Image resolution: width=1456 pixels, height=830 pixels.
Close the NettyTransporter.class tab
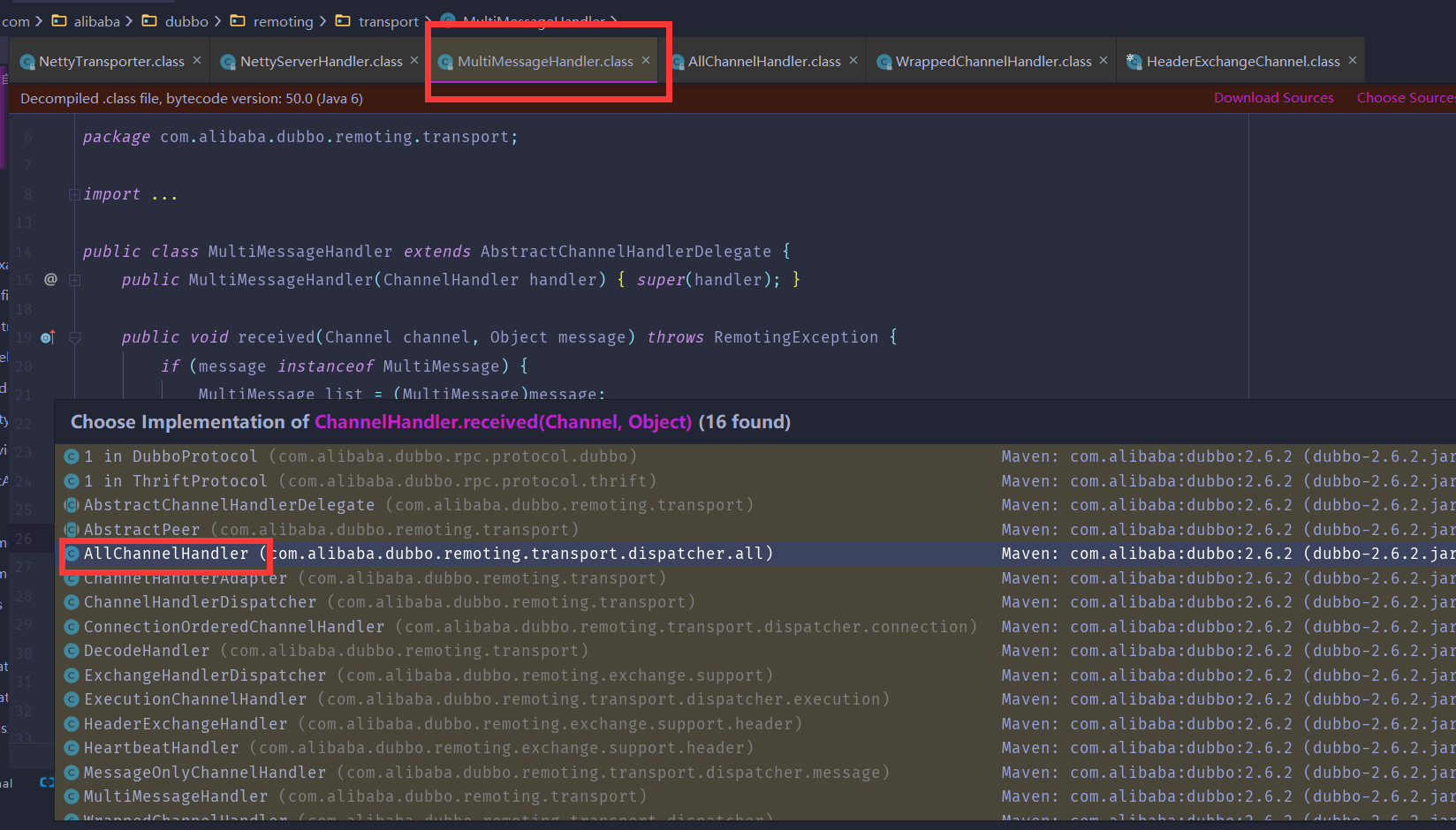[x=197, y=61]
